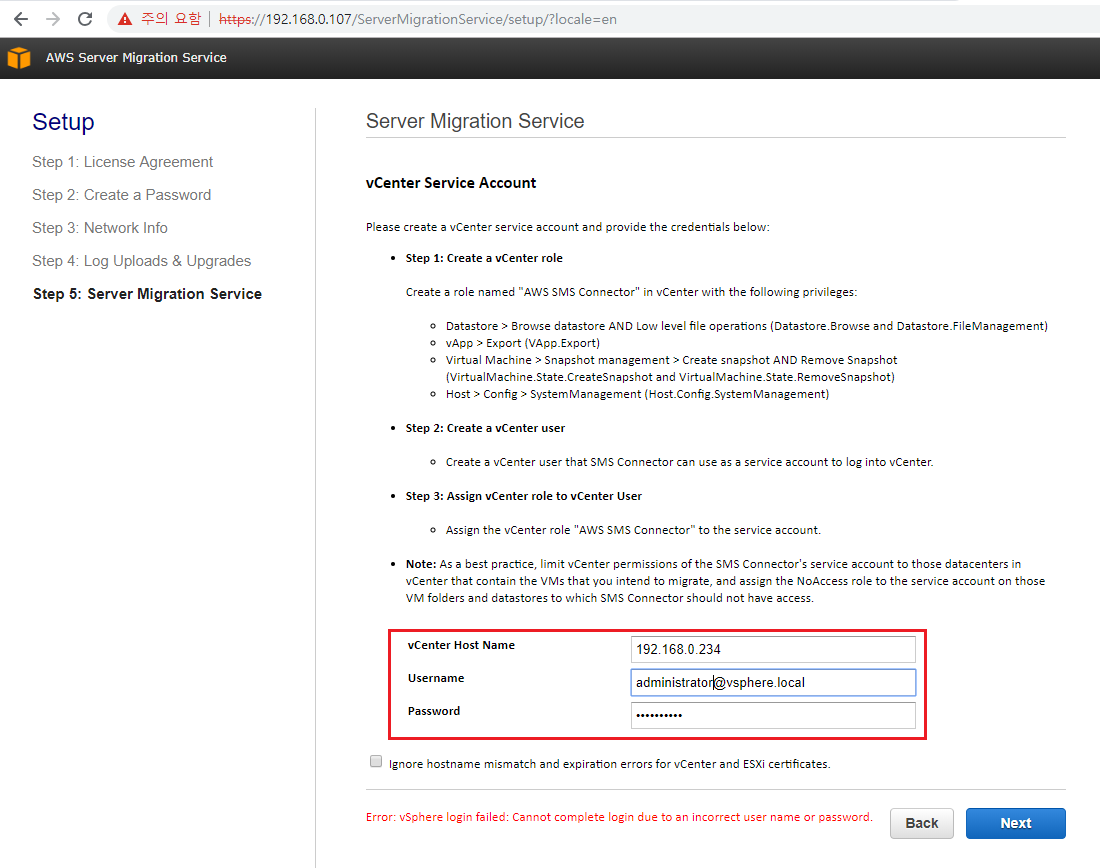The width and height of the screenshot is (1100, 868).
Task: Click 'Step 1: Create a vCenter role' text
Action: 484,258
